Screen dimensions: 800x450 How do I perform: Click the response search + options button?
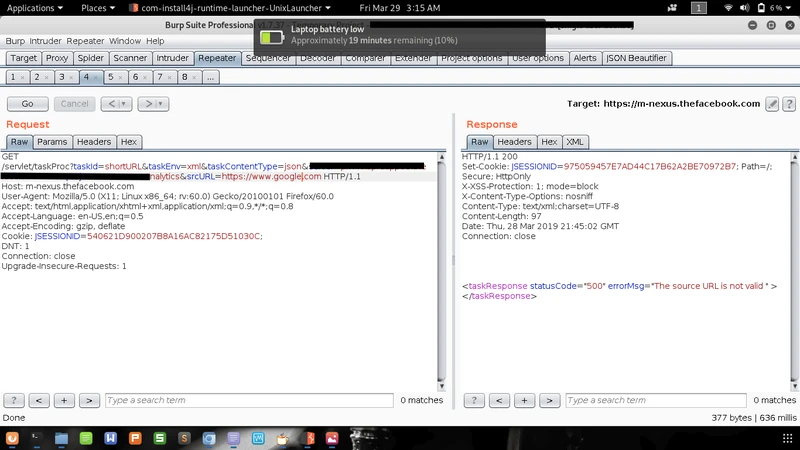(x=524, y=400)
